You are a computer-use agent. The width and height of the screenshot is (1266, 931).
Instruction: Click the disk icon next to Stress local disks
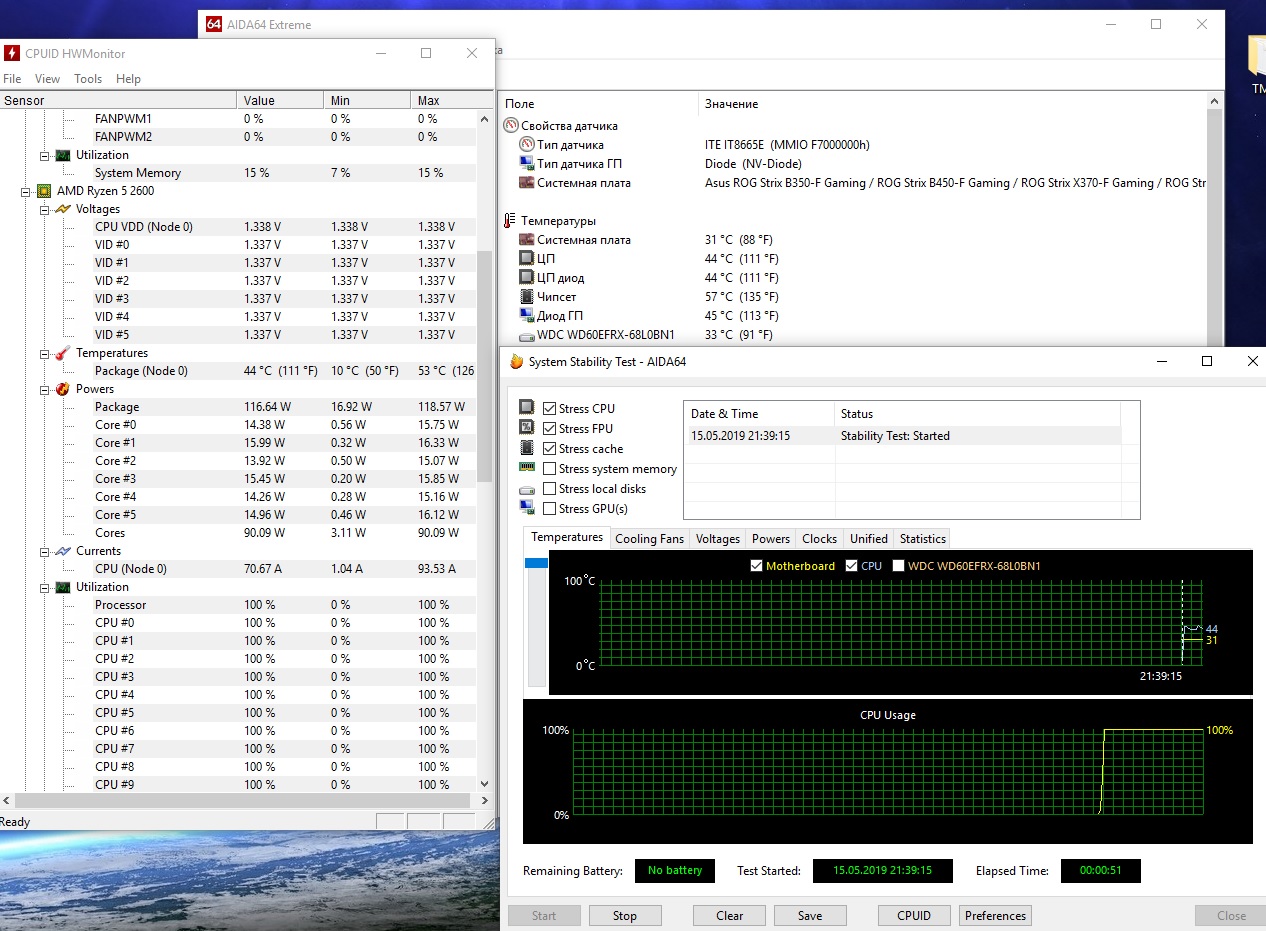point(527,490)
